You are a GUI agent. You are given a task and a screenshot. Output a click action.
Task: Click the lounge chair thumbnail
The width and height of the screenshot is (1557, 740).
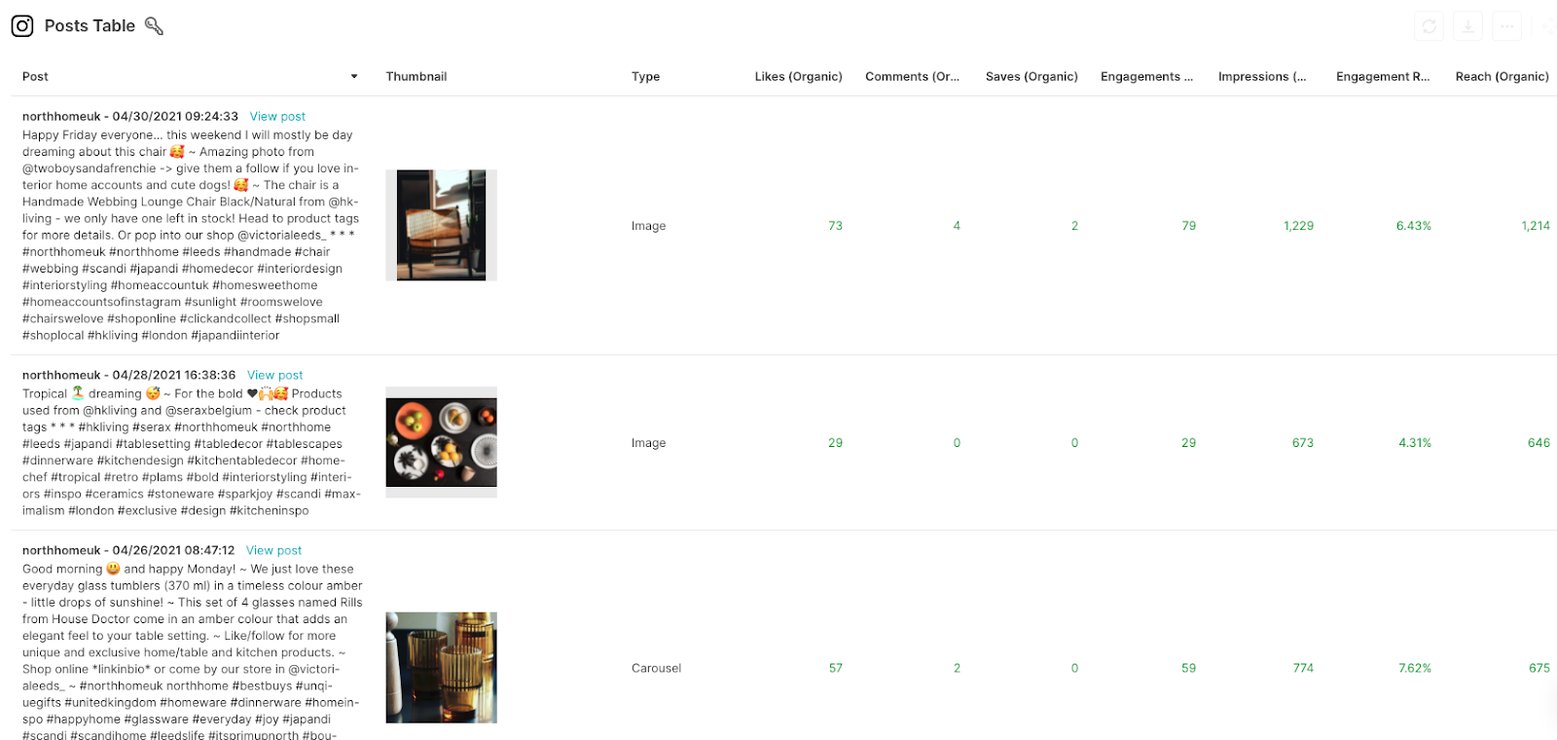[440, 225]
